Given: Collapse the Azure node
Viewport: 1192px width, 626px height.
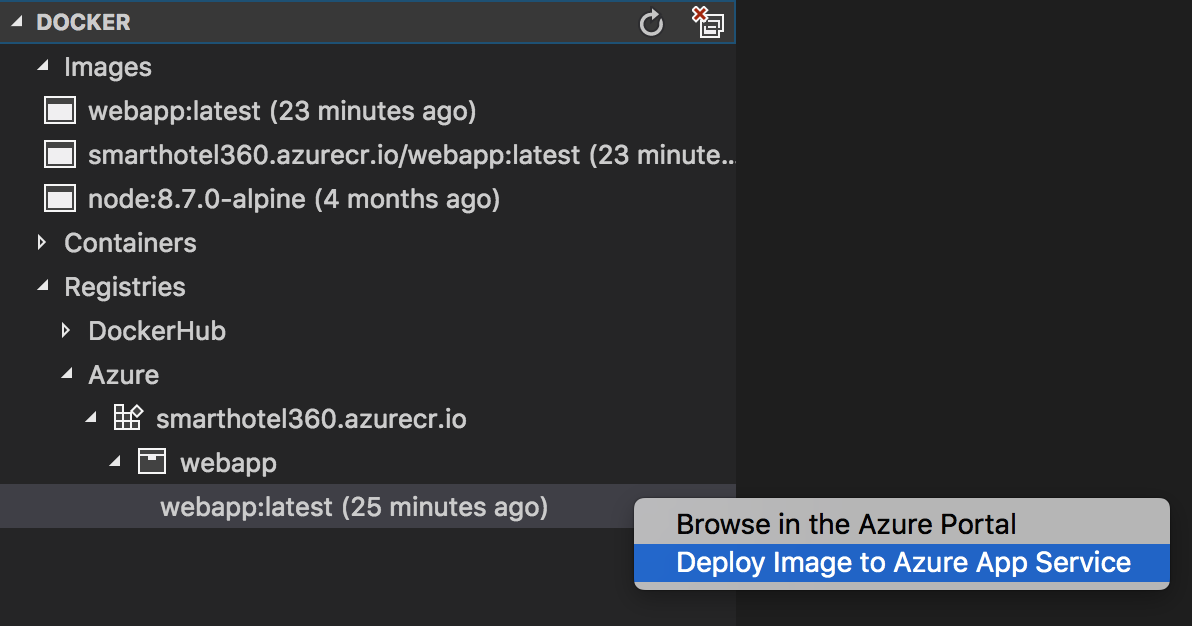Looking at the screenshot, I should [68, 373].
